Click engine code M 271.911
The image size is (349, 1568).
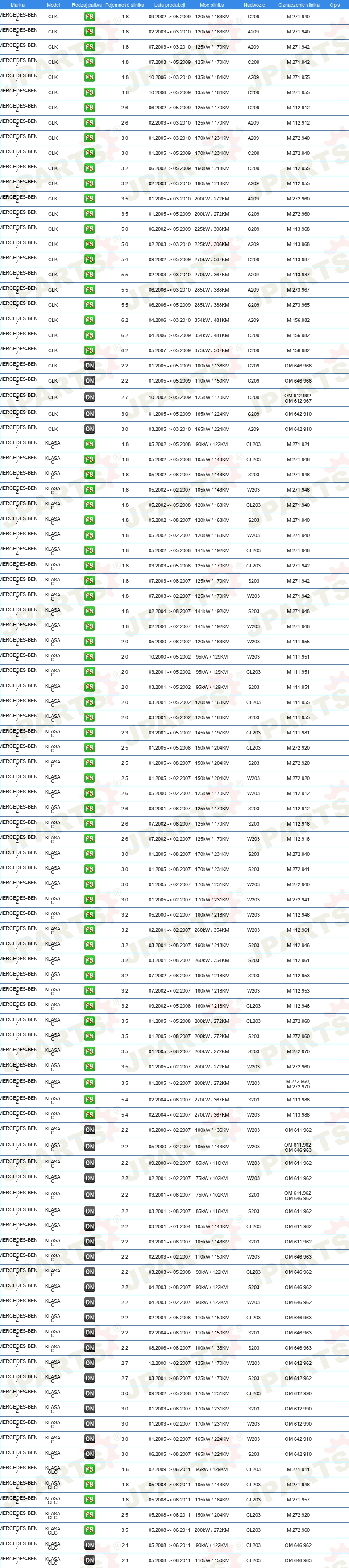point(298,1469)
